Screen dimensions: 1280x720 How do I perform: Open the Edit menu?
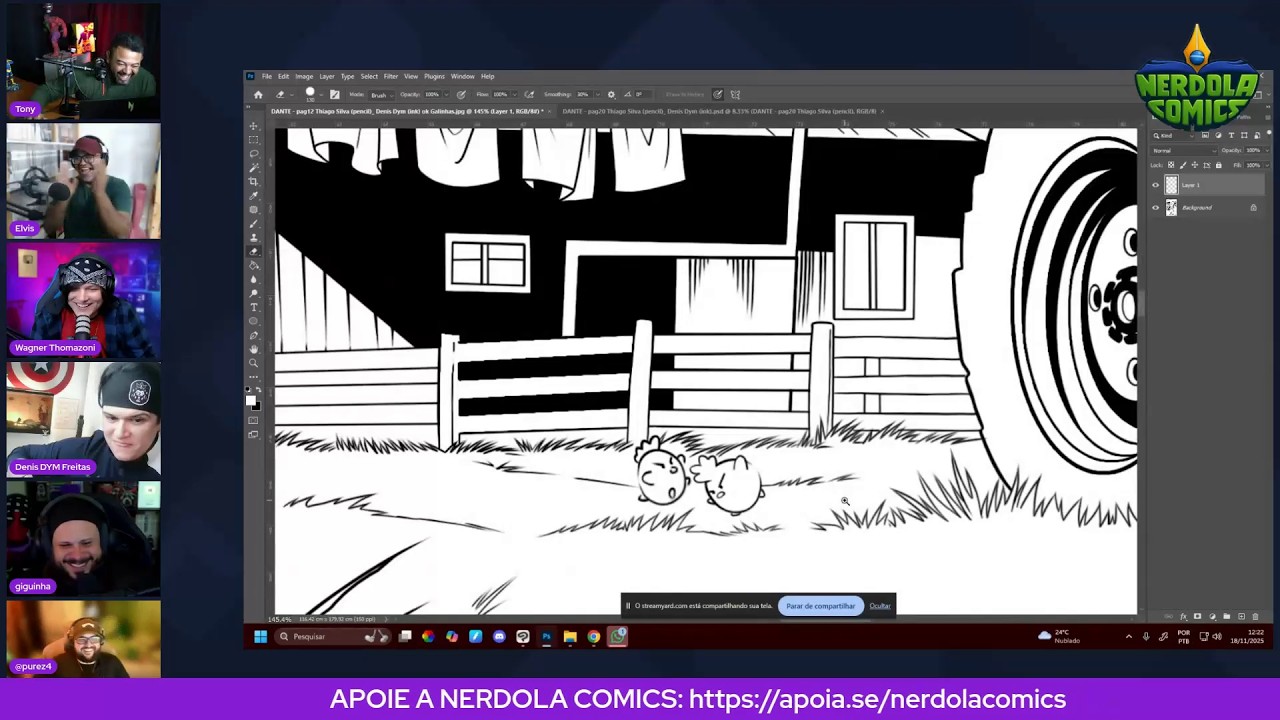pyautogui.click(x=283, y=76)
